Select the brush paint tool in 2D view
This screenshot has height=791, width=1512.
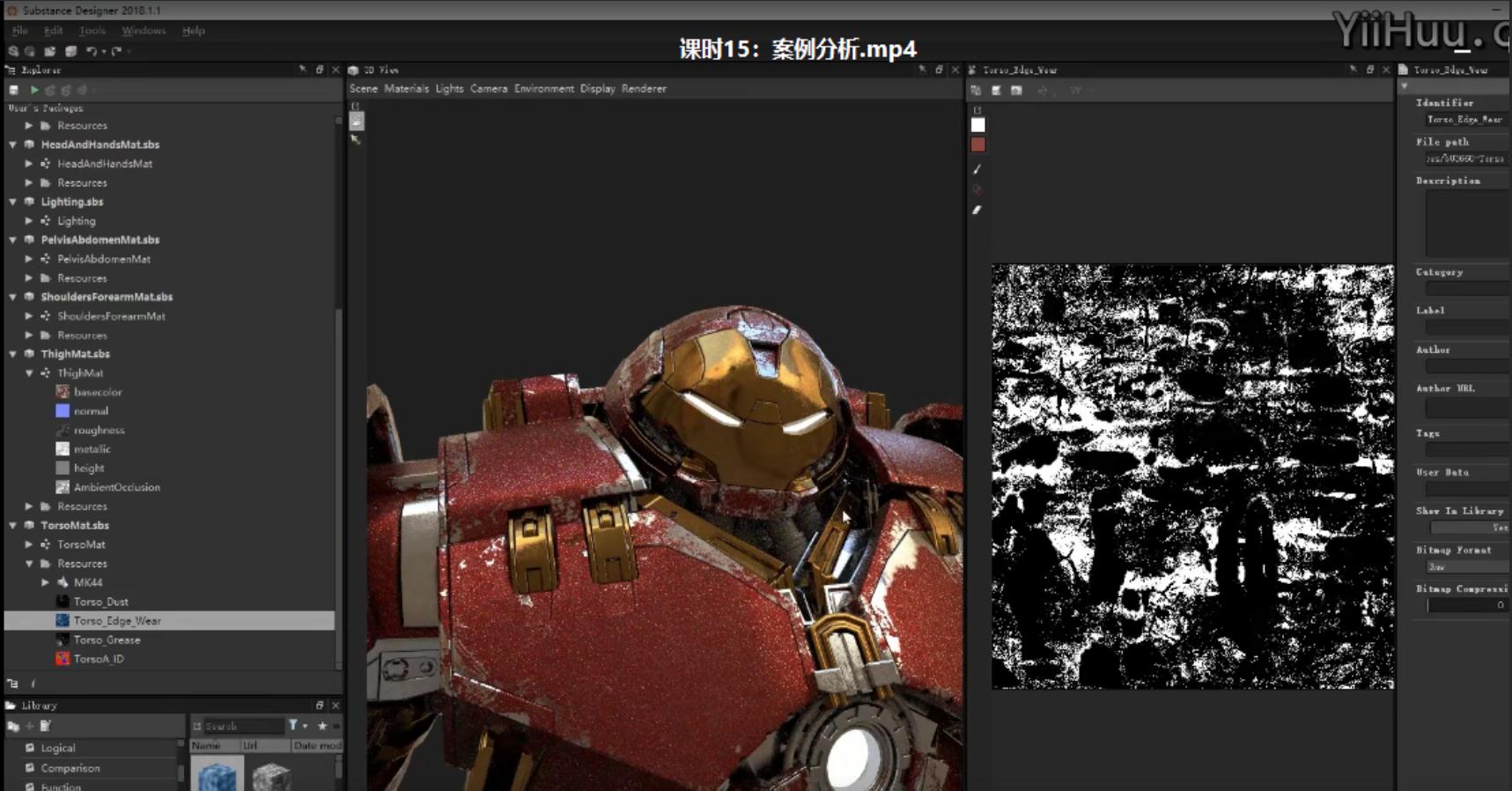[x=977, y=169]
